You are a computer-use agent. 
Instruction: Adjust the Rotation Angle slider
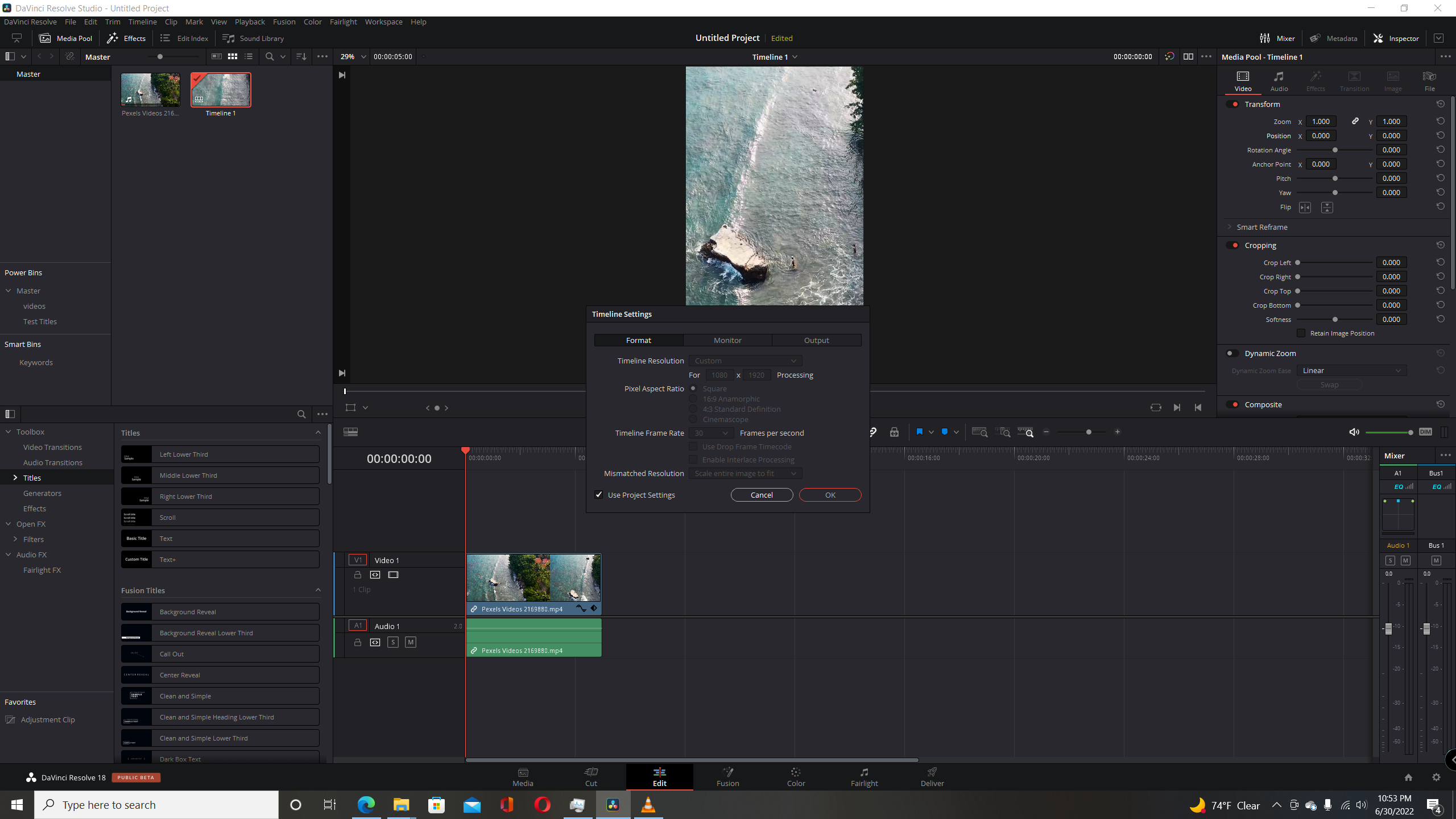point(1334,150)
